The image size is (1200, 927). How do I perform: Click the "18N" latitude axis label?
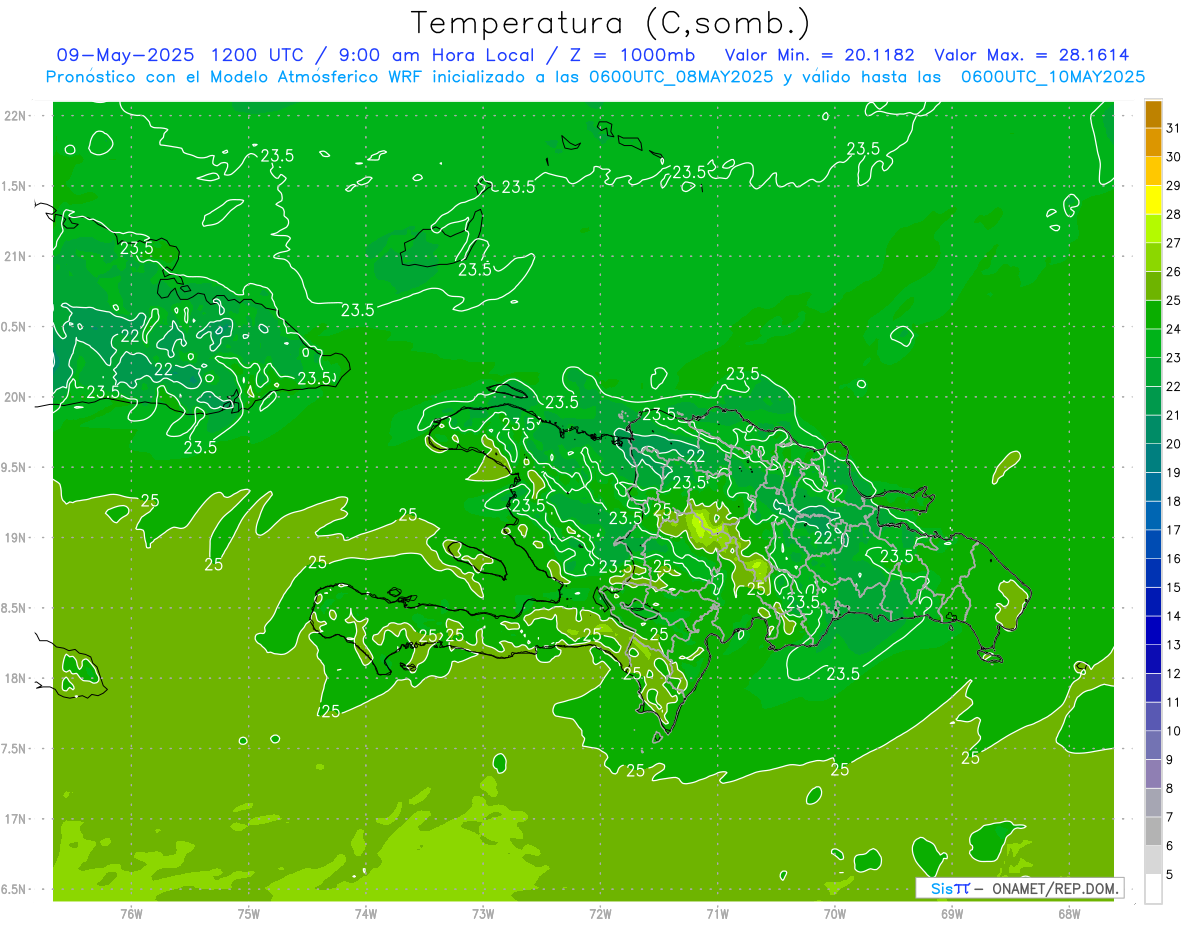click(x=17, y=678)
